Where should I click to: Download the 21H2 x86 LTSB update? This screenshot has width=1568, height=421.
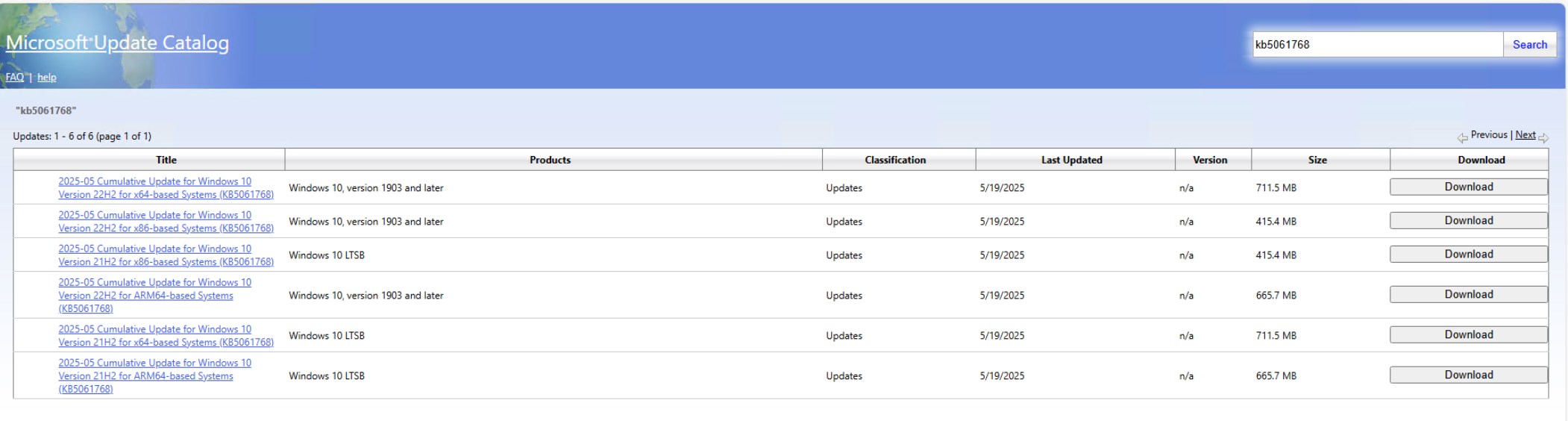[1468, 254]
